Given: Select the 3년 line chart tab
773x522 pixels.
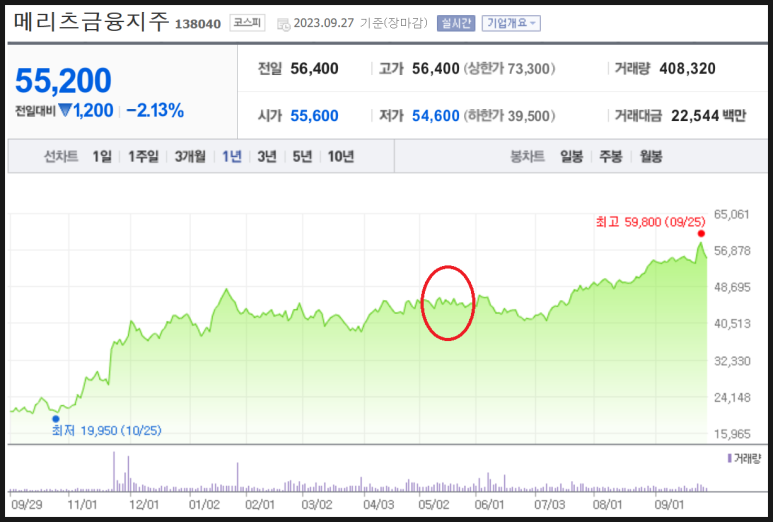Looking at the screenshot, I should pos(267,157).
